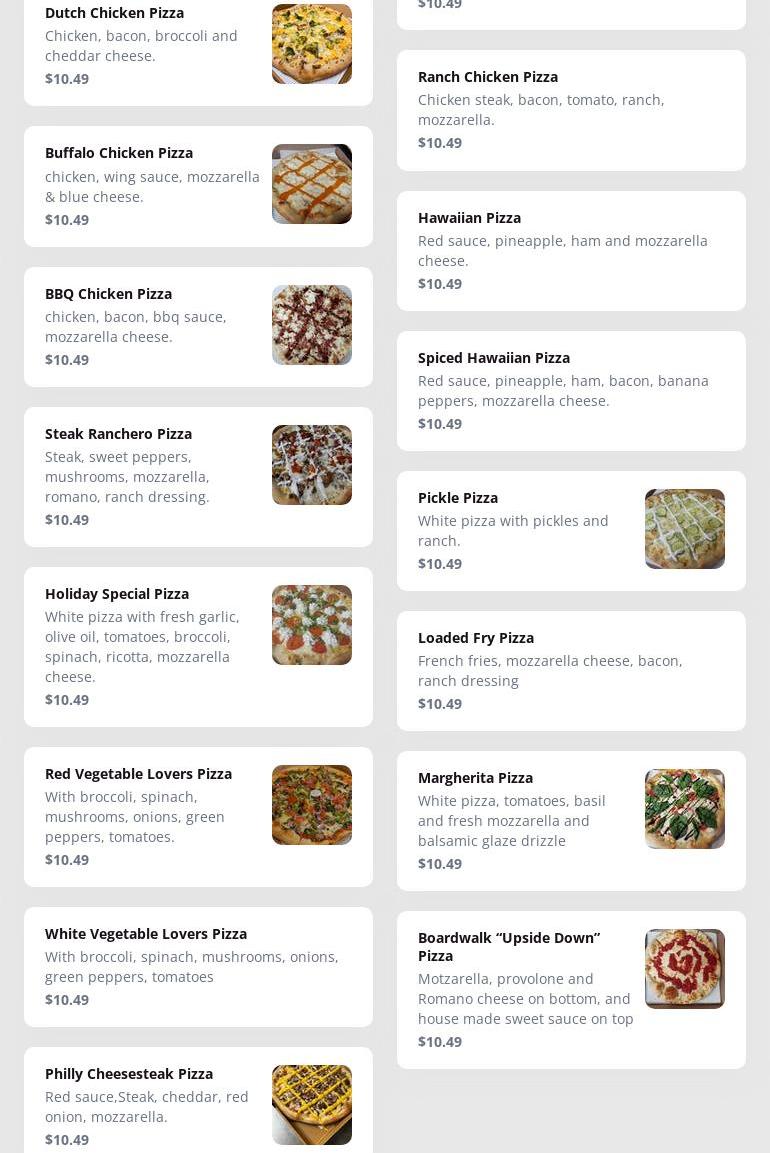Select the White Vegetable Lovers Pizza title
Screen dimensions: 770x1153
146,934
